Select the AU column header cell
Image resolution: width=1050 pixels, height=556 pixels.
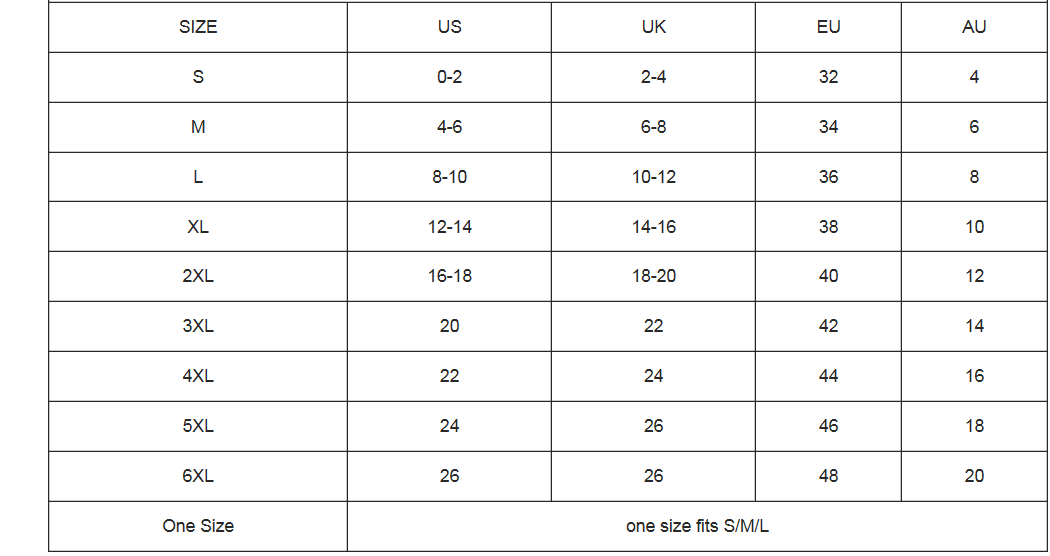coord(974,27)
